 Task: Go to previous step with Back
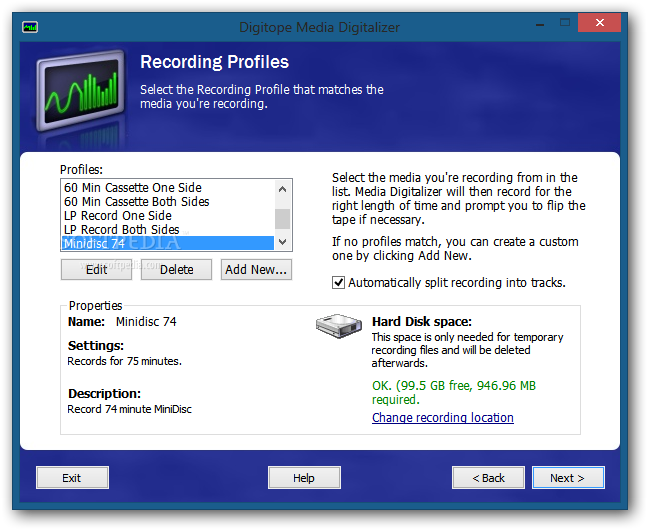[488, 478]
